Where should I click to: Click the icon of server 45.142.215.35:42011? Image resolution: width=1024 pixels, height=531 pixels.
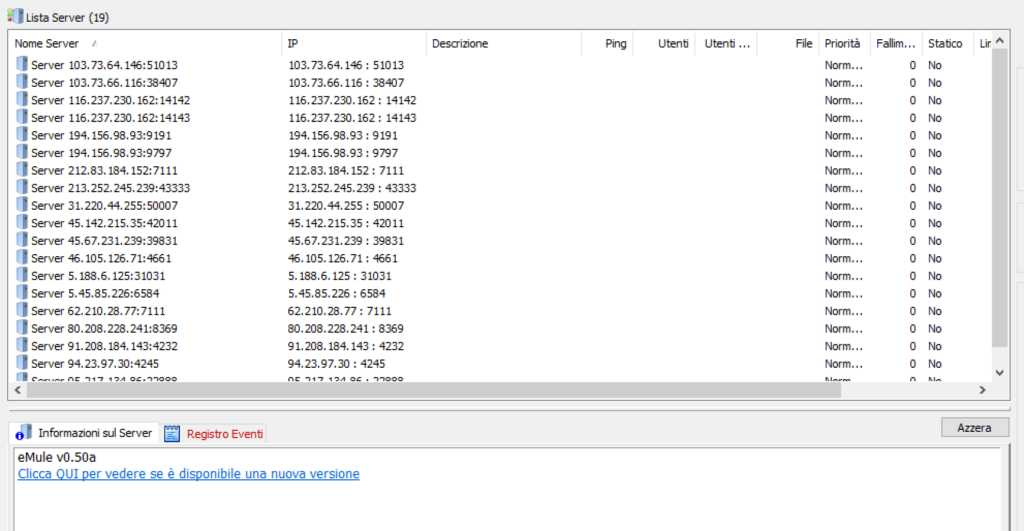22,223
